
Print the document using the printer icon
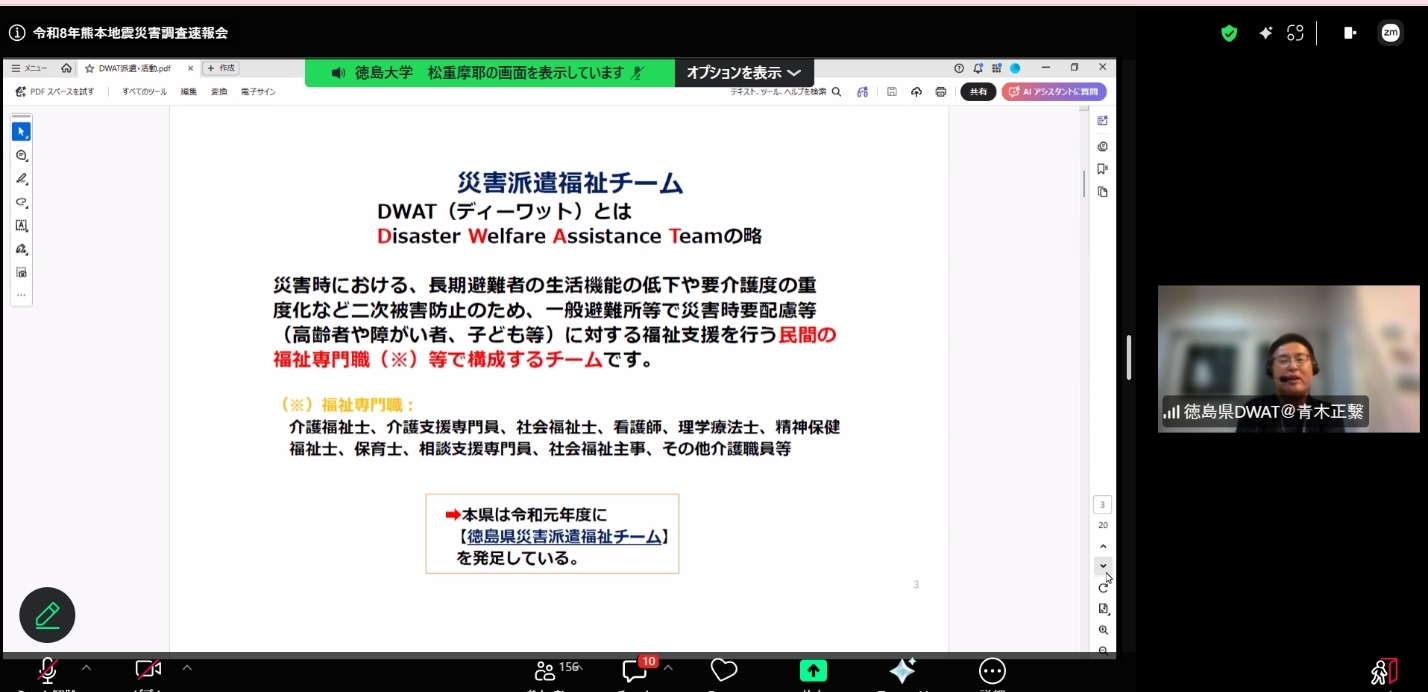940,92
